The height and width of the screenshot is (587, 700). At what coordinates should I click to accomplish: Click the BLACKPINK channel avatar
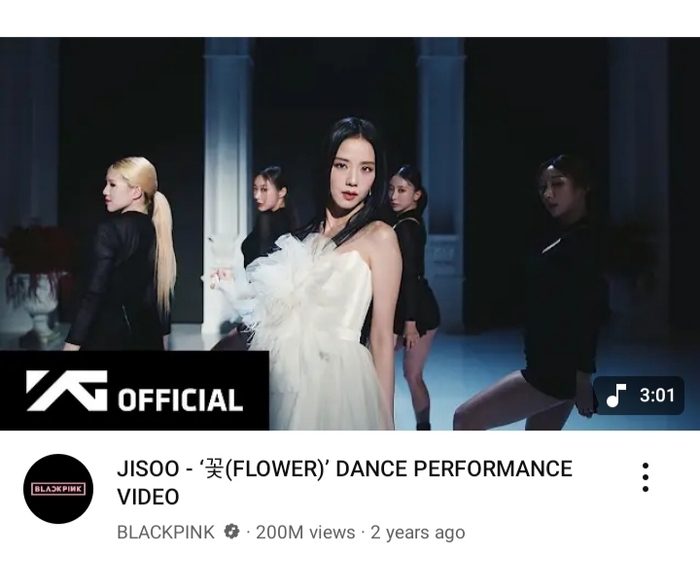tap(58, 489)
